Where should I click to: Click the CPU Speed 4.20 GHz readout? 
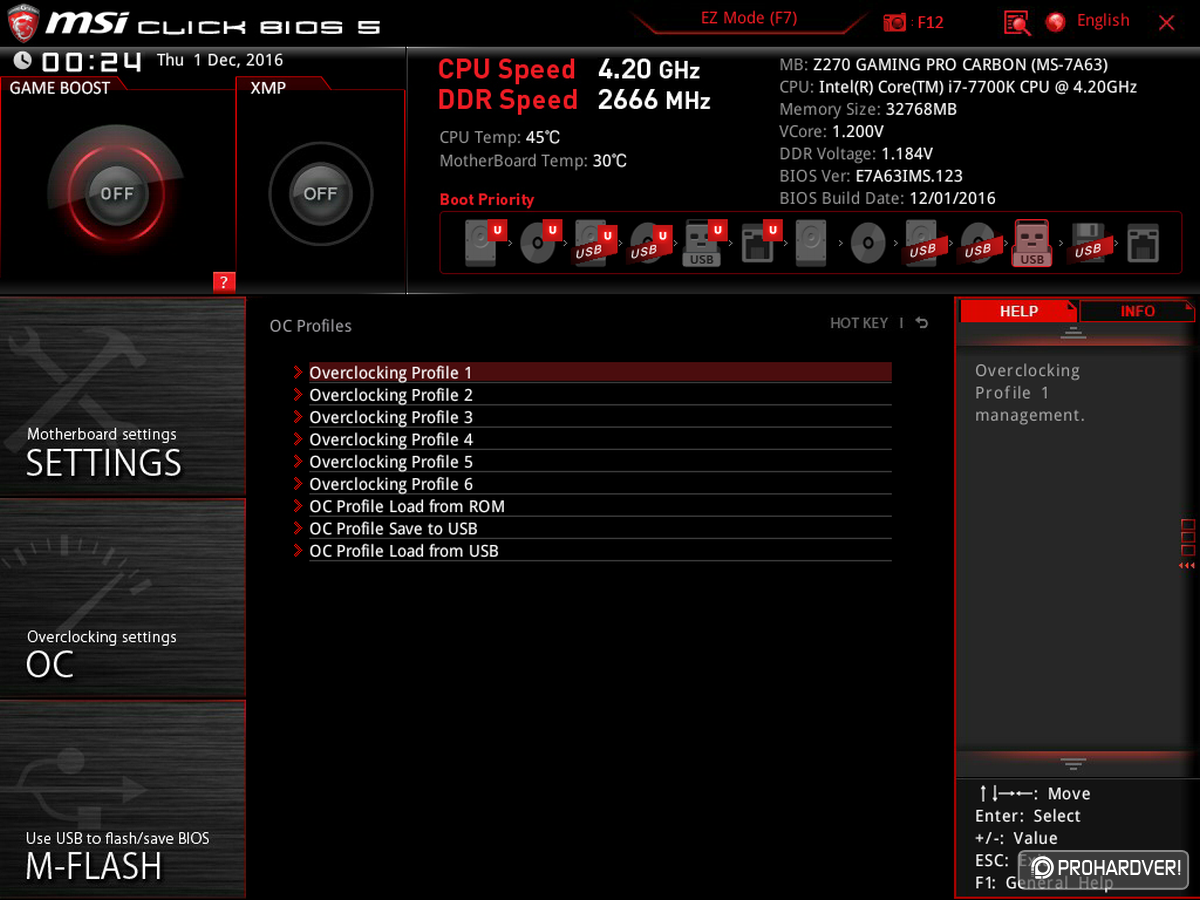[x=569, y=69]
